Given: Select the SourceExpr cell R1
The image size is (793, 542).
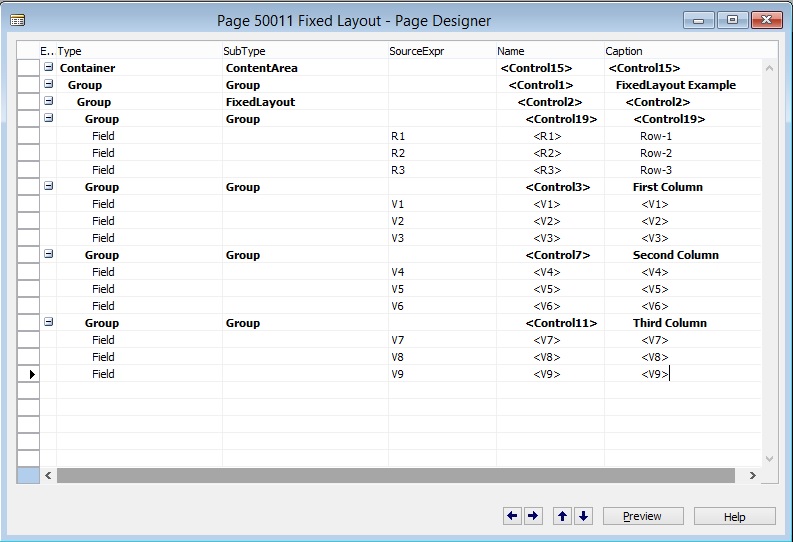Looking at the screenshot, I should [442, 136].
